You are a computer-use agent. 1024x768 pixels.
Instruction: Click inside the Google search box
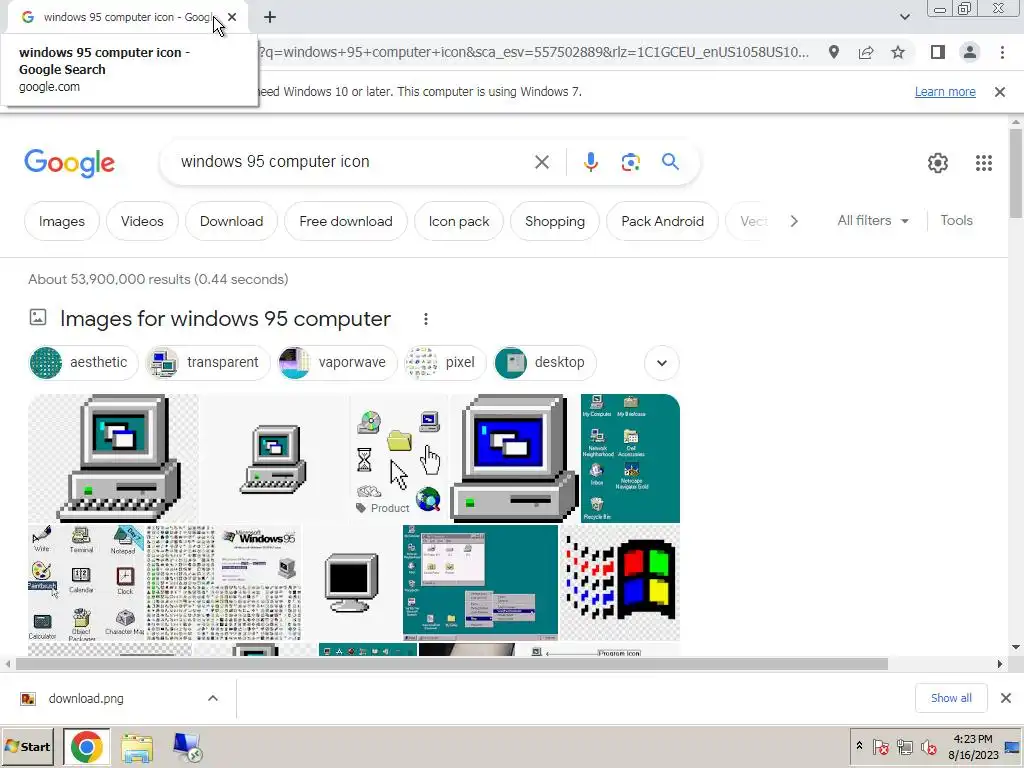[x=353, y=161]
